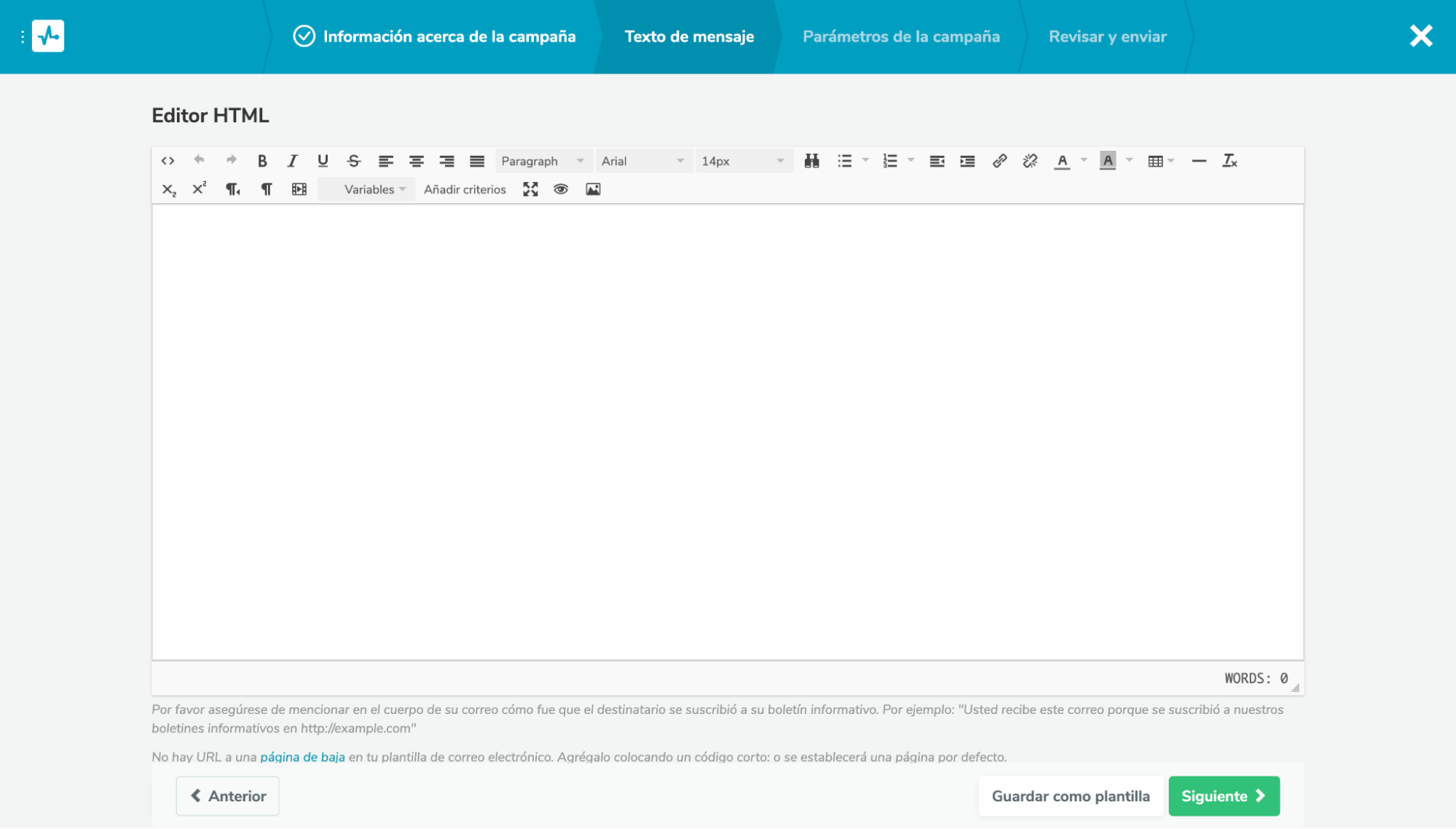Click the Find and replace binoculars icon
The height and width of the screenshot is (829, 1456).
click(811, 161)
